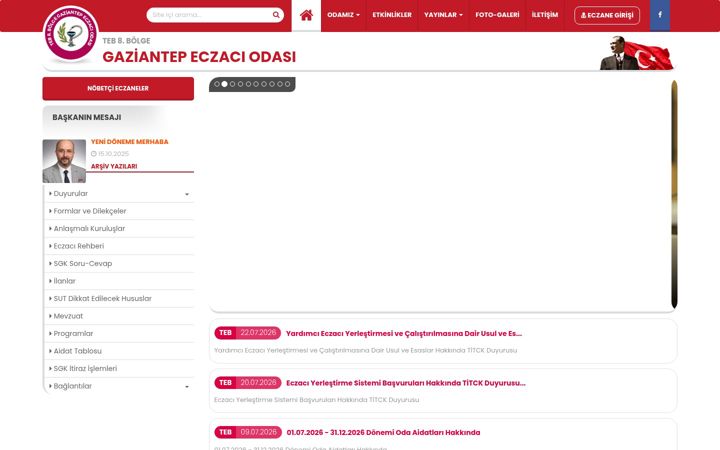Open Duyurular in the sidebar

tap(71, 193)
